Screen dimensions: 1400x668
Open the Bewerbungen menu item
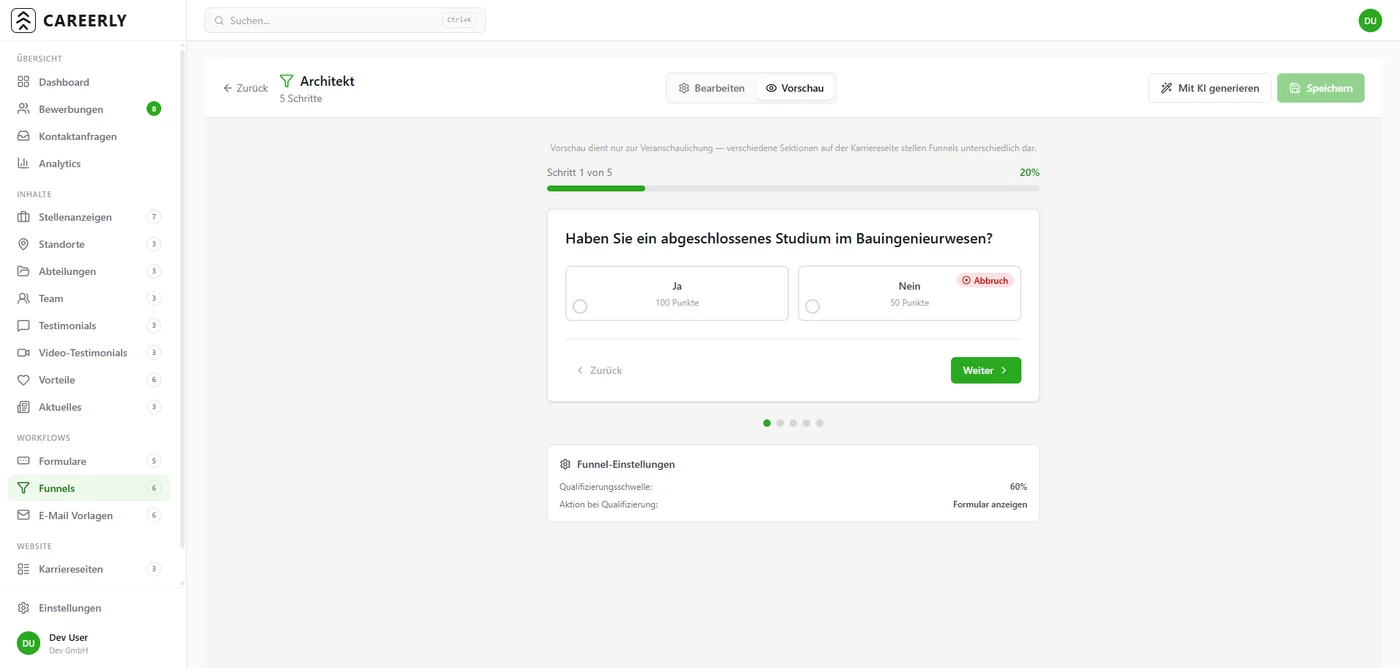coord(89,109)
